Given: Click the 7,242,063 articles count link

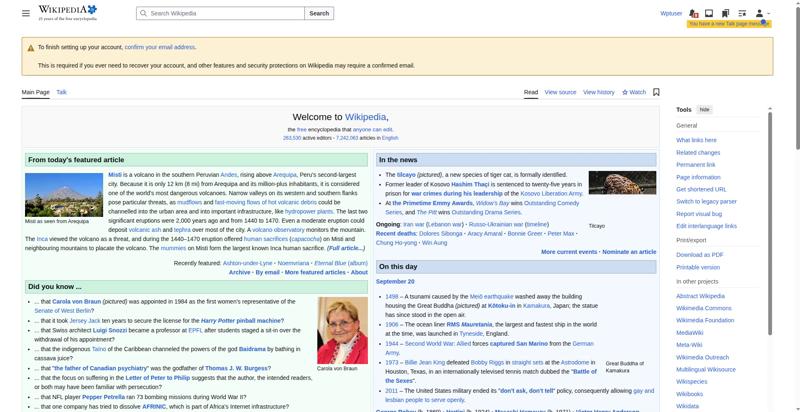Looking at the screenshot, I should click(x=347, y=138).
